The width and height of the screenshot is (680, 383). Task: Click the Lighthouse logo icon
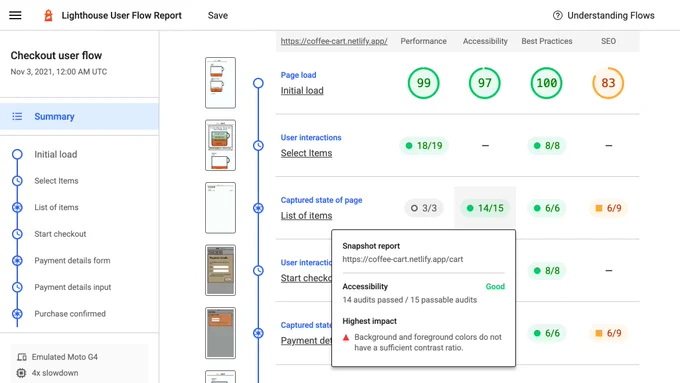(x=48, y=15)
